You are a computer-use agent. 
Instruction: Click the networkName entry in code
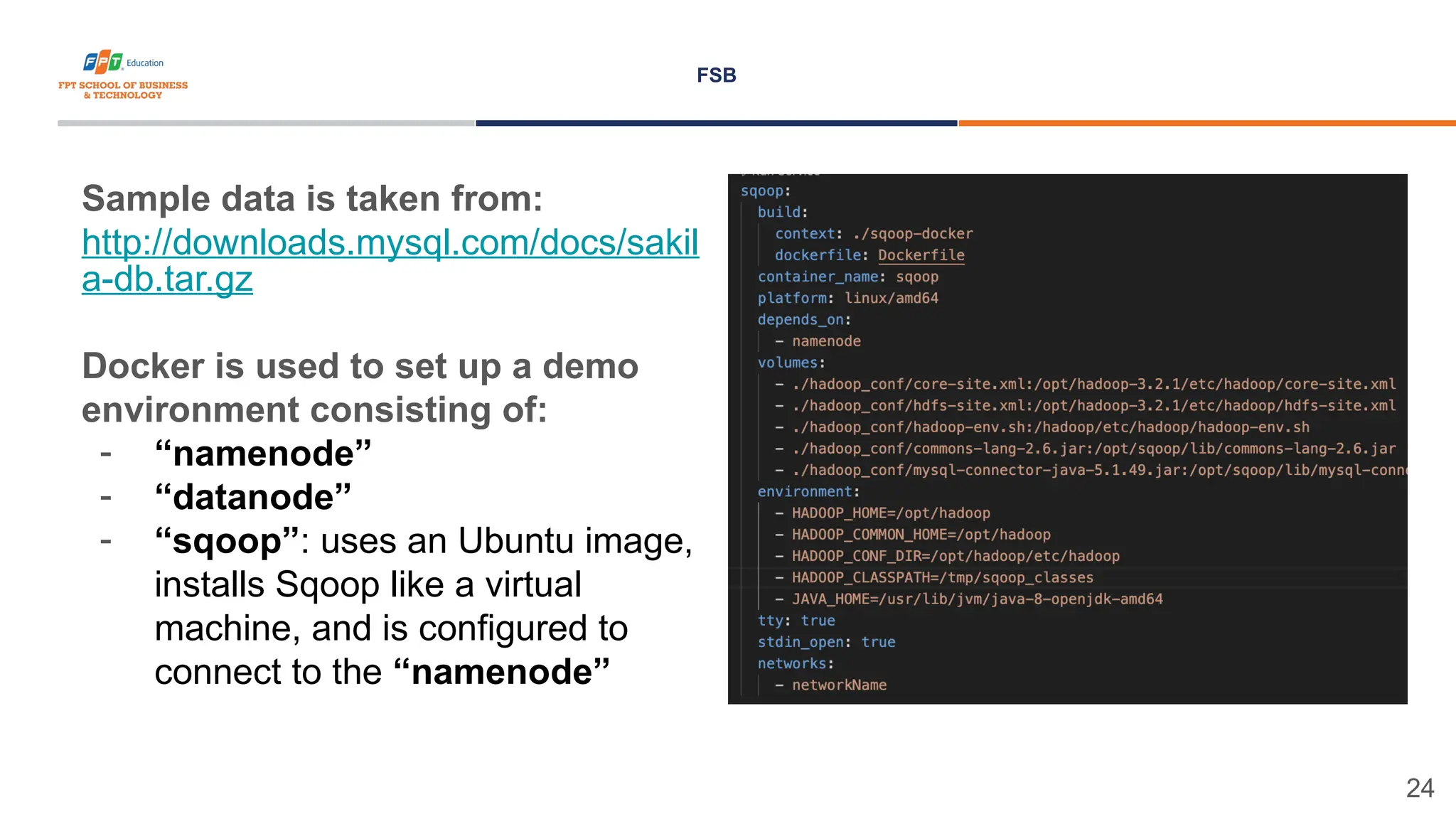tap(839, 685)
